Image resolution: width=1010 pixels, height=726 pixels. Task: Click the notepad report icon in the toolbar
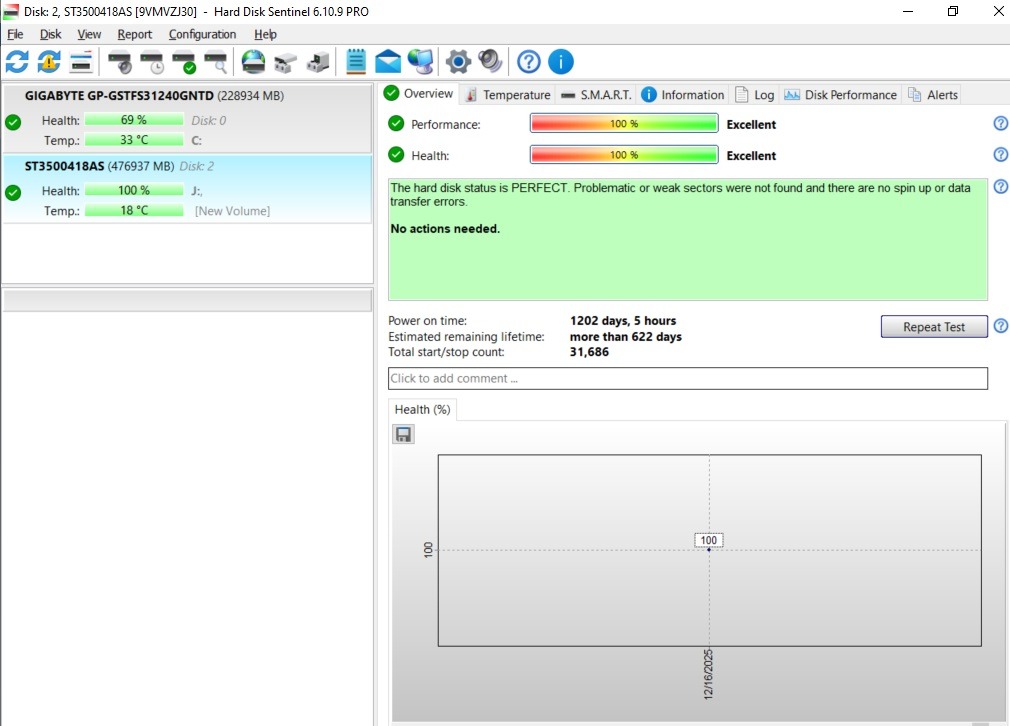tap(356, 62)
